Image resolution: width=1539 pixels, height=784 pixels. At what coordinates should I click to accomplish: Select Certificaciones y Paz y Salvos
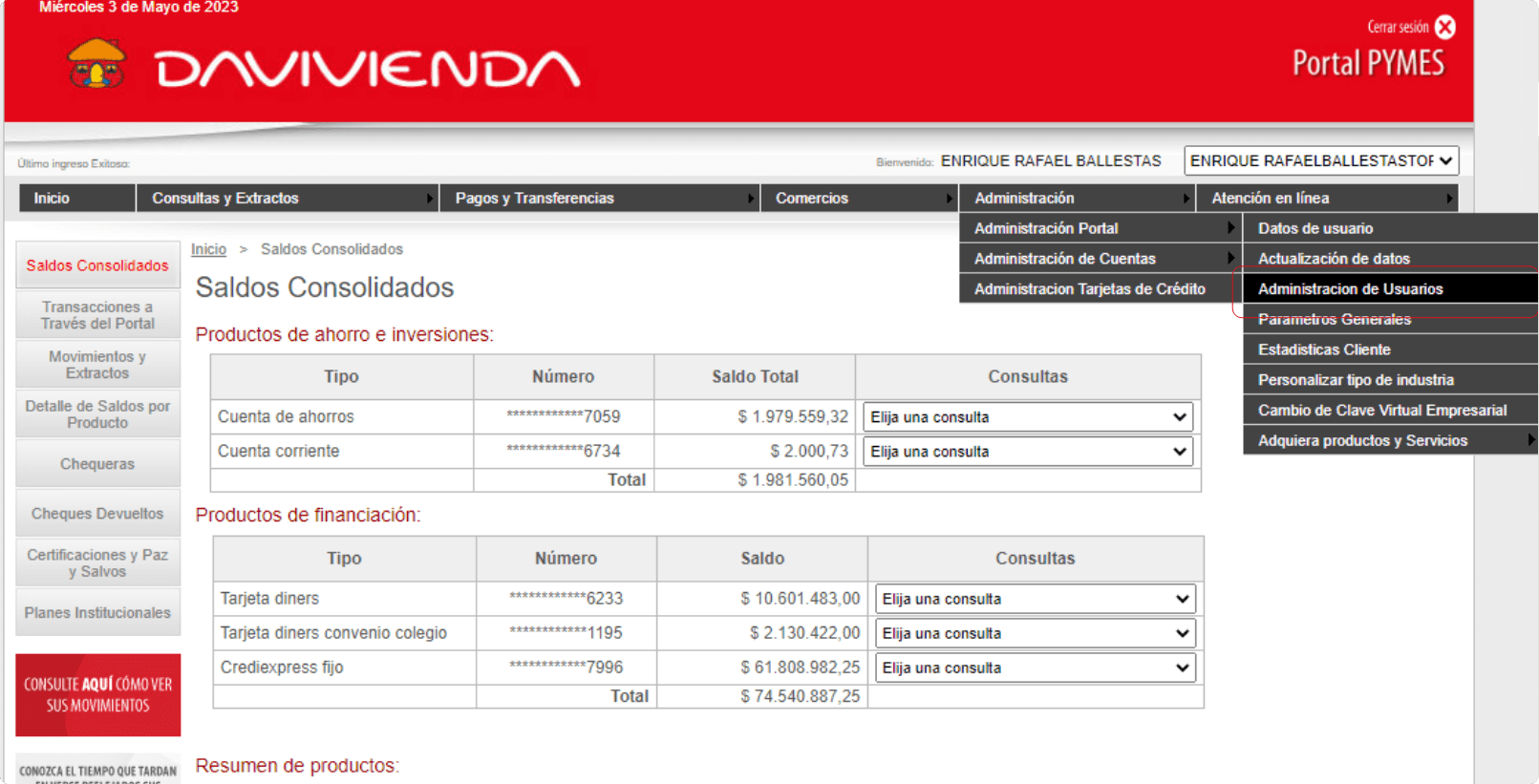(x=97, y=562)
